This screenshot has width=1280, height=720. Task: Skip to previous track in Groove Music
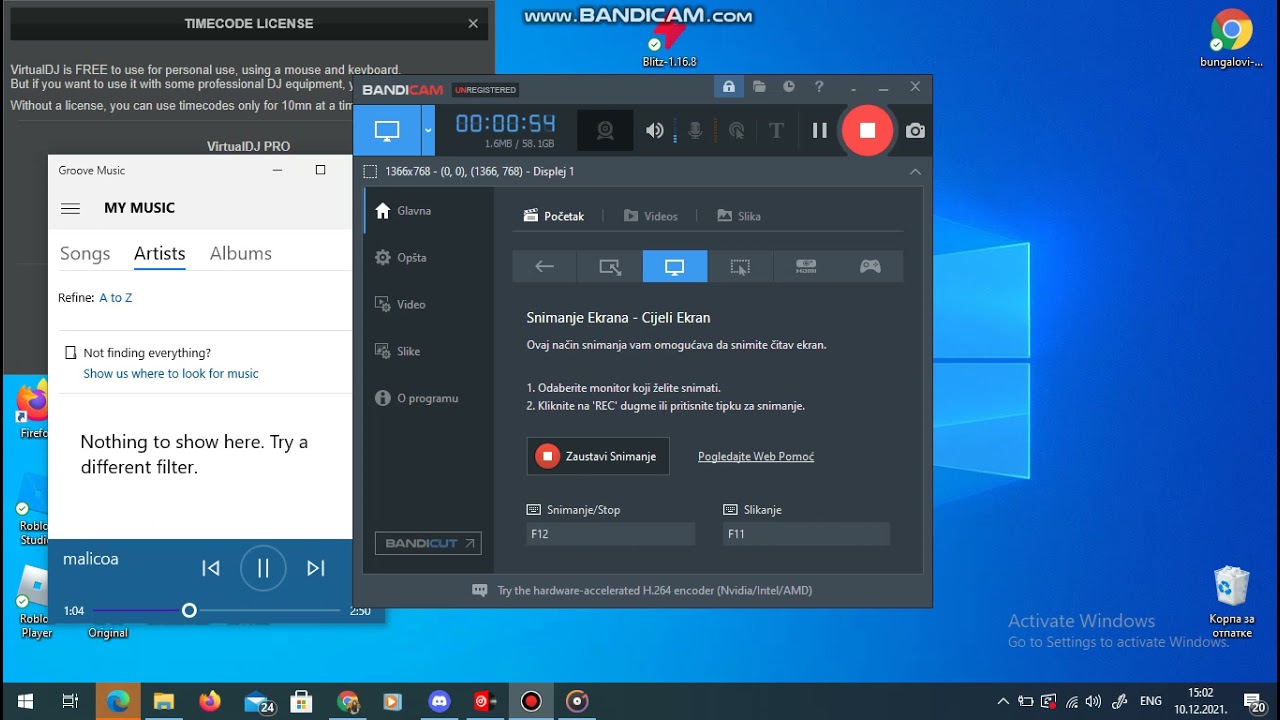211,568
